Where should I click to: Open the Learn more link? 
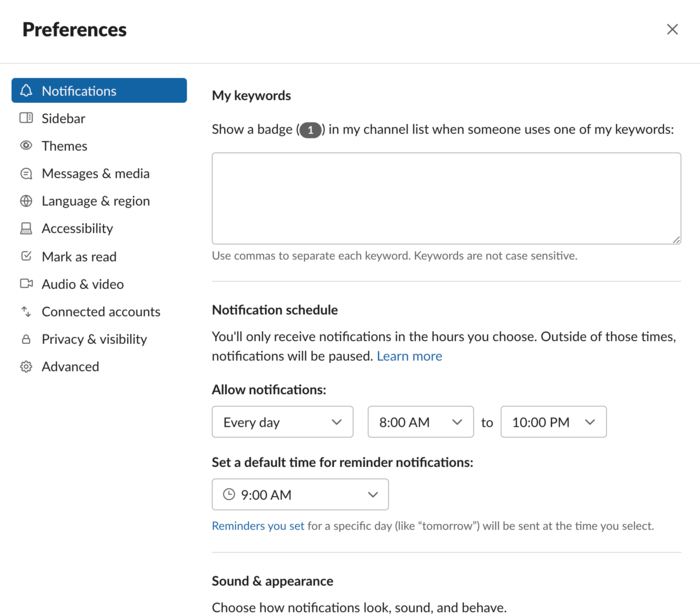409,356
